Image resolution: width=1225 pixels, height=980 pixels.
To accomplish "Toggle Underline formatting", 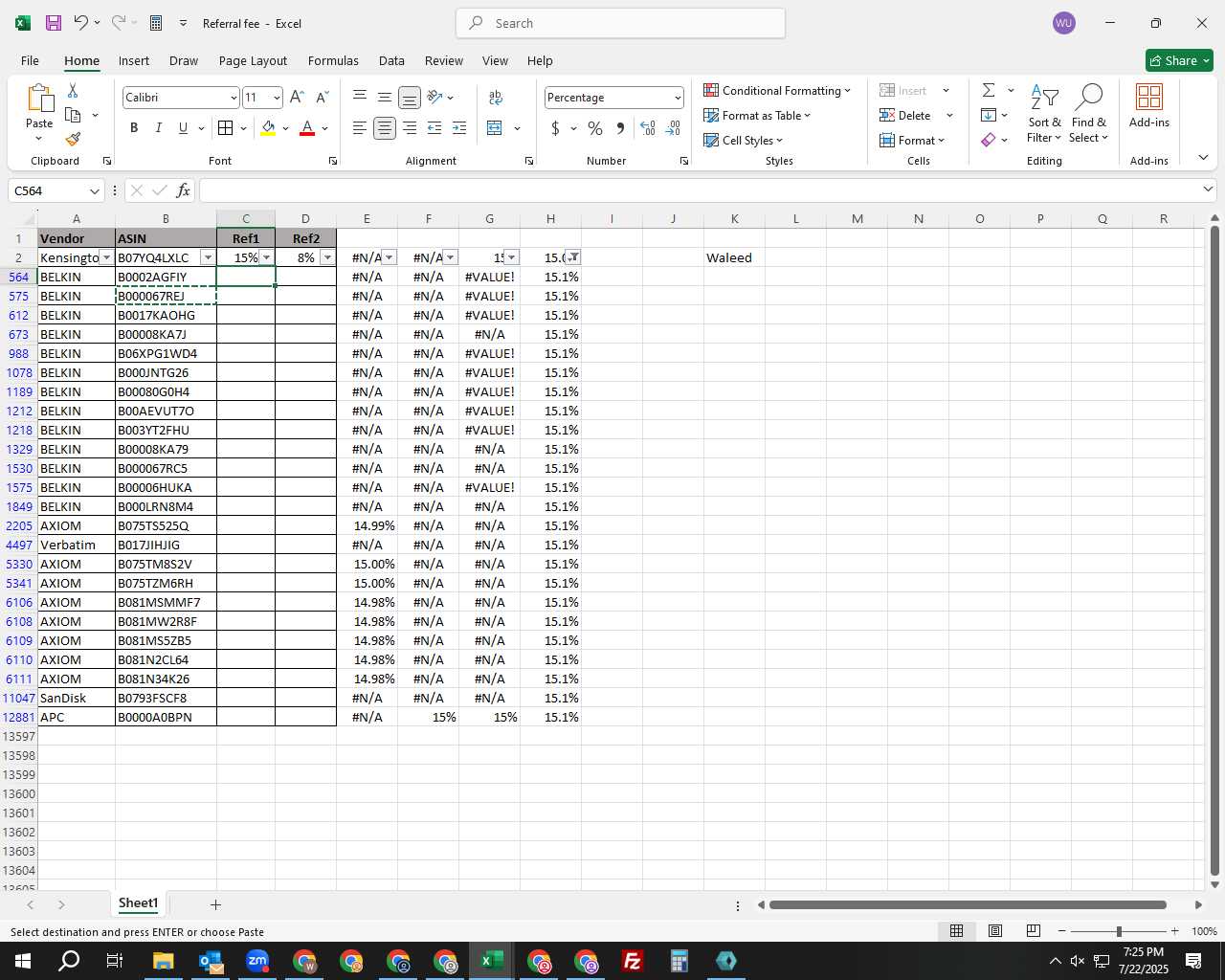I will [x=182, y=127].
